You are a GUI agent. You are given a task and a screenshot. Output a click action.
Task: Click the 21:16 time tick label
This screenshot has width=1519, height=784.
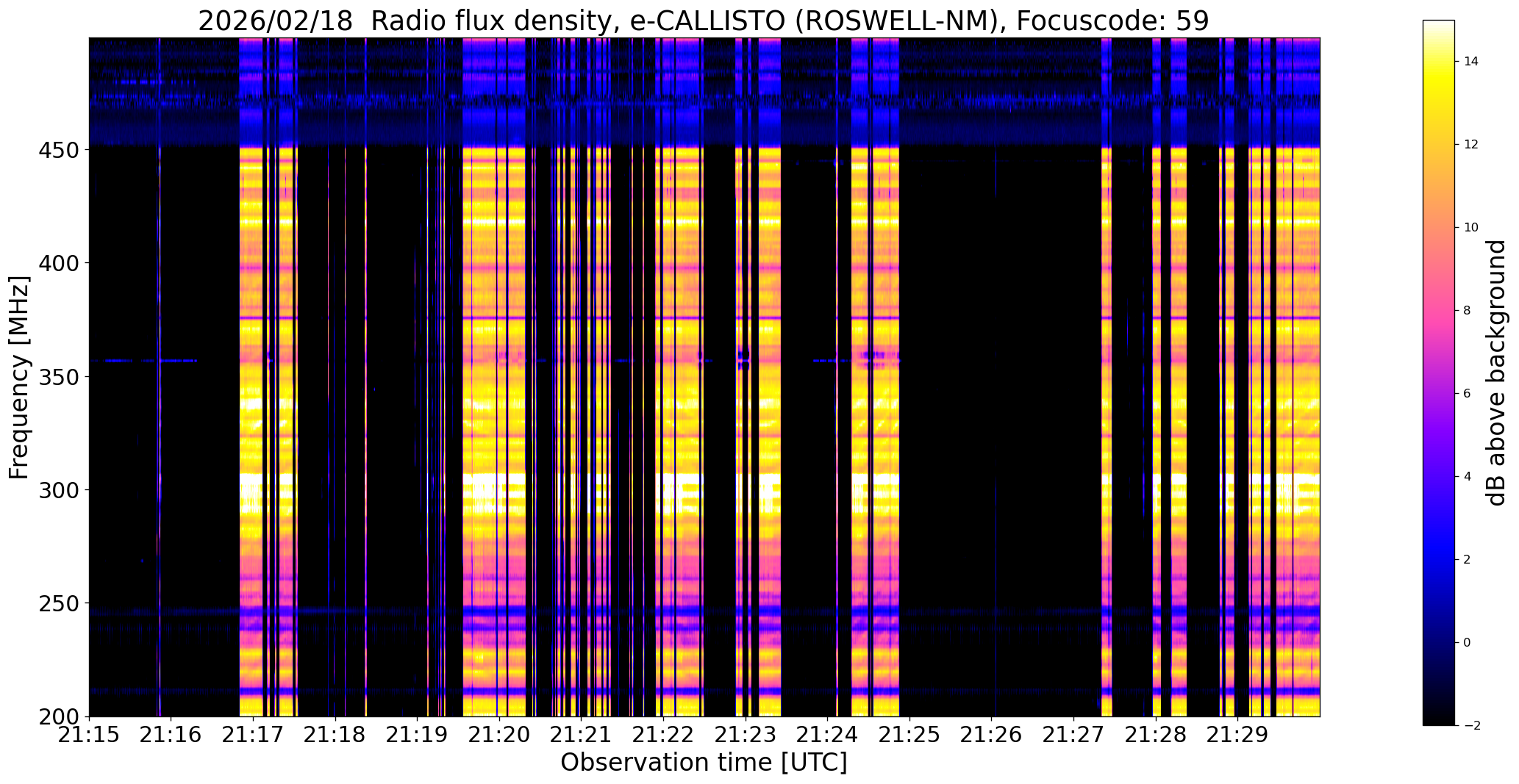pos(171,735)
